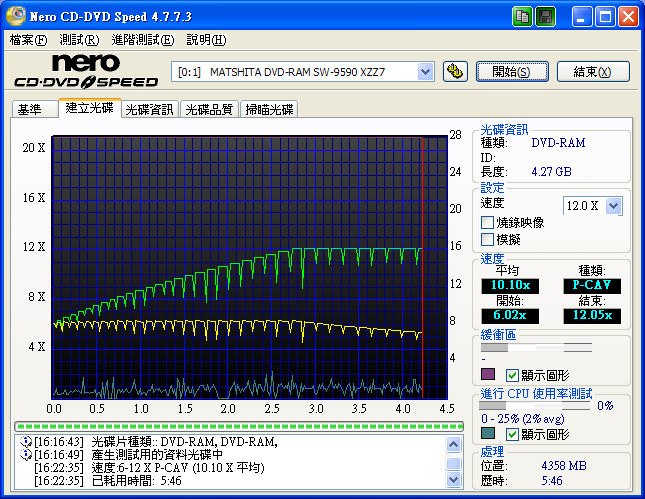Switch to the 光碟品質 tab
The image size is (645, 499).
click(x=209, y=110)
